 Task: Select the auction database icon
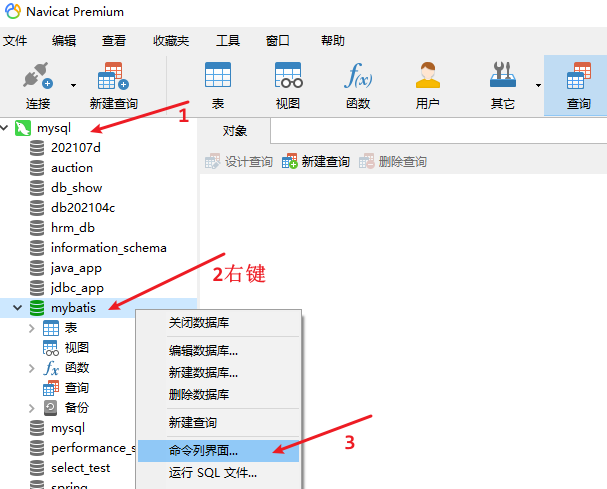point(37,168)
